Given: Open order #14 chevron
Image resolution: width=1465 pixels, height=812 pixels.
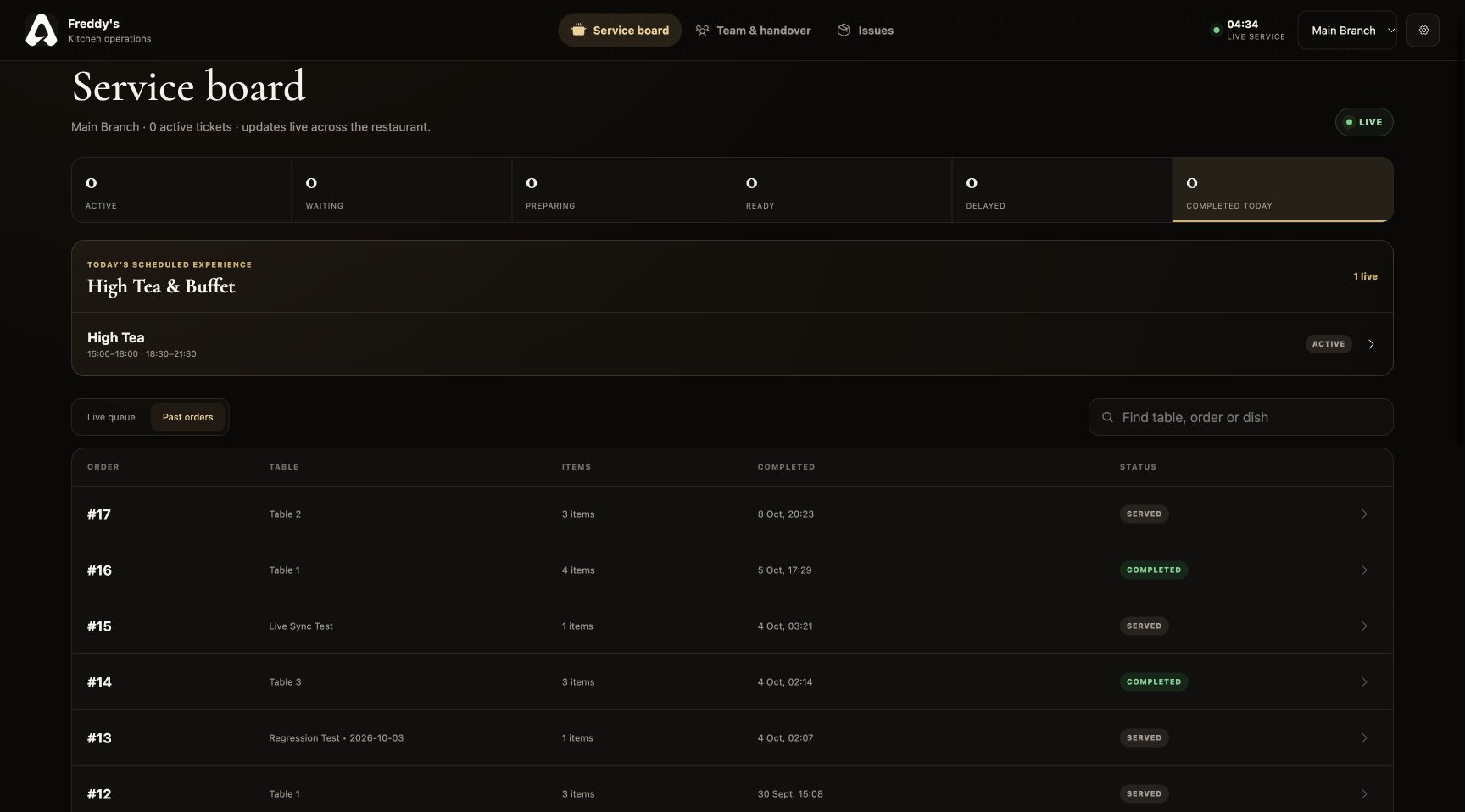Looking at the screenshot, I should click(1364, 682).
